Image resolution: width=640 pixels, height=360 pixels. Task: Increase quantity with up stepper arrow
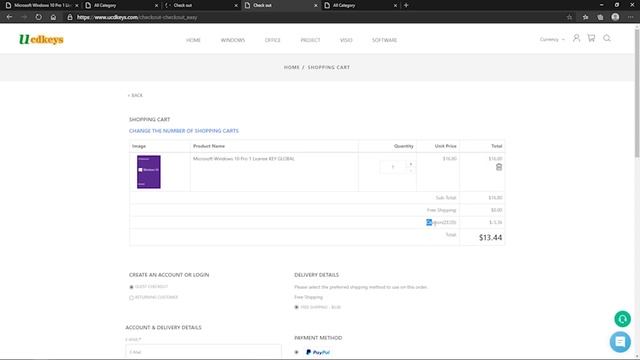[411, 164]
